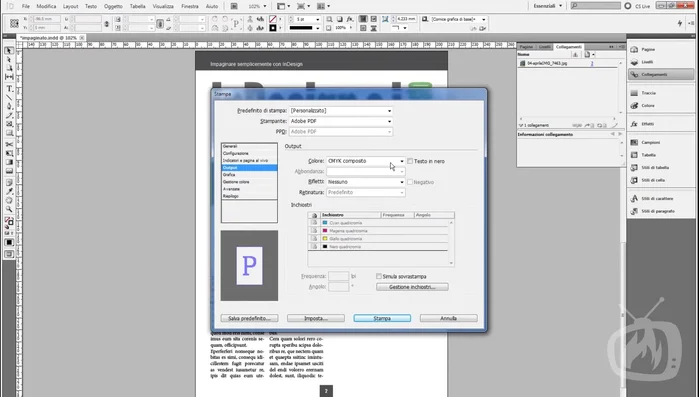
Task: Select Generali in the print dialog list
Action: coord(249,146)
